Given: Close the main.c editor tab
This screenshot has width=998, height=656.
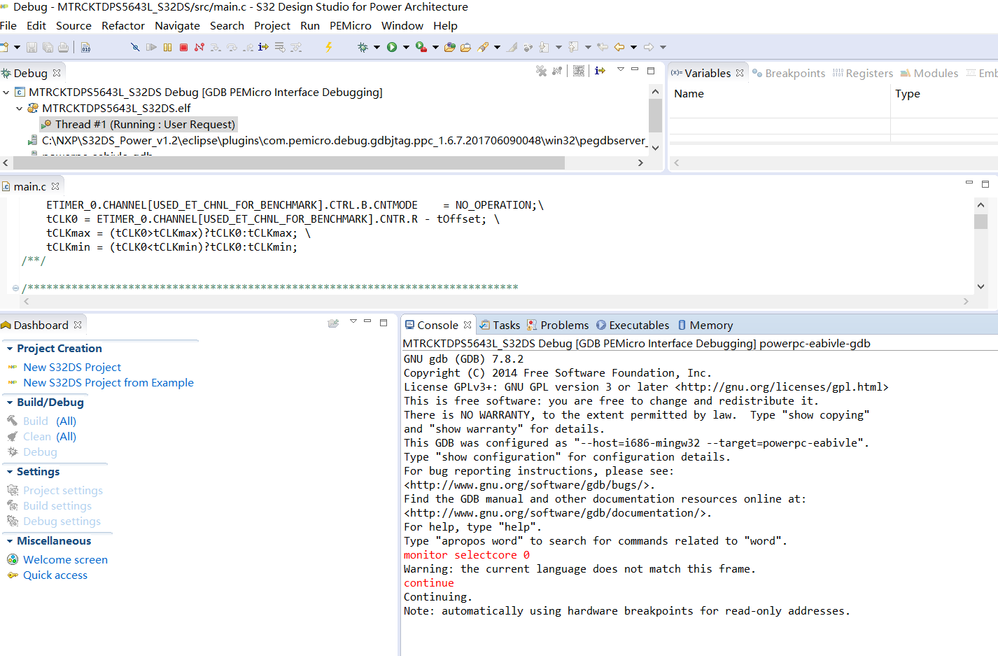Looking at the screenshot, I should 55,186.
